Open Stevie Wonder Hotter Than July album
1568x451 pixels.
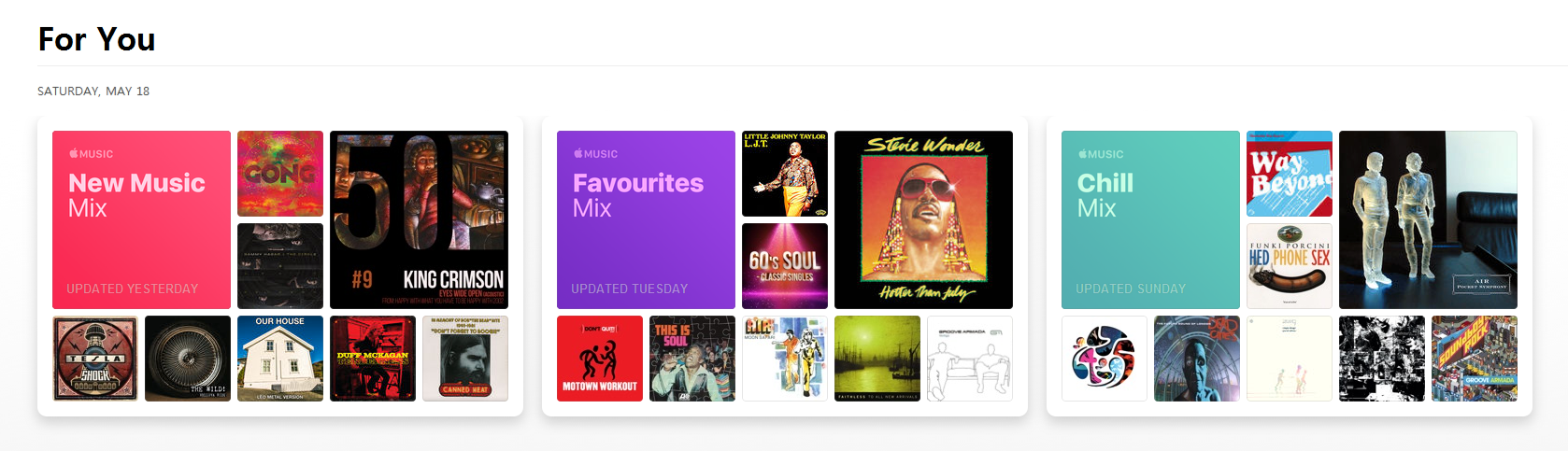coord(923,219)
